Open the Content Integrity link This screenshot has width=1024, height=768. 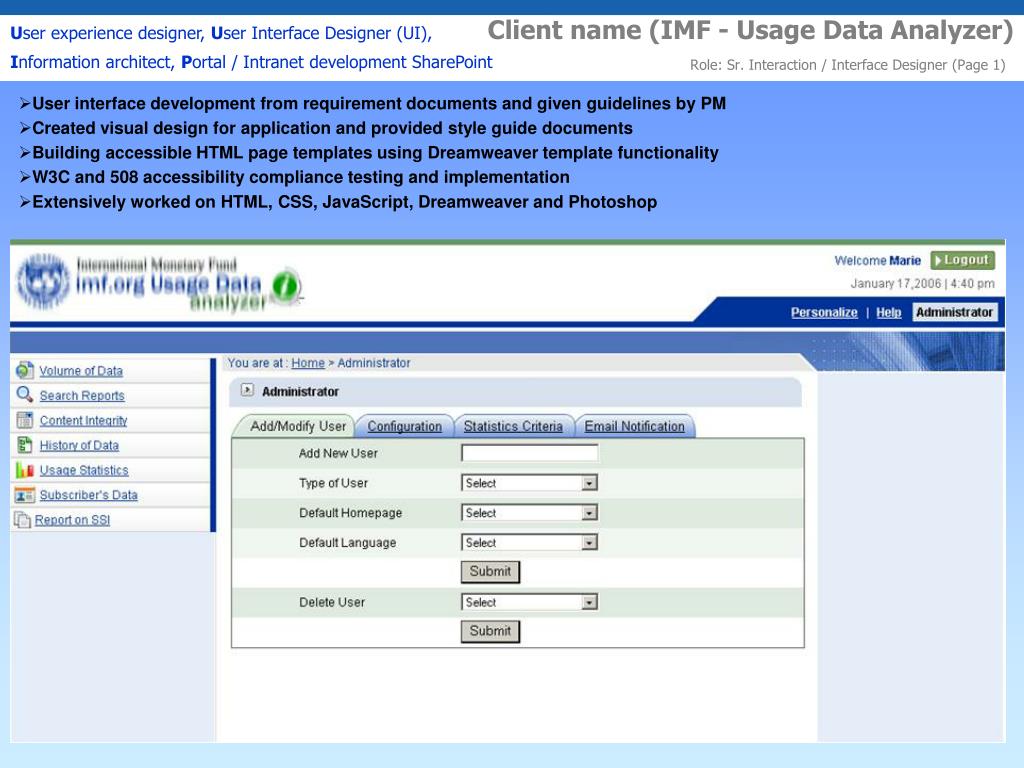pyautogui.click(x=83, y=421)
